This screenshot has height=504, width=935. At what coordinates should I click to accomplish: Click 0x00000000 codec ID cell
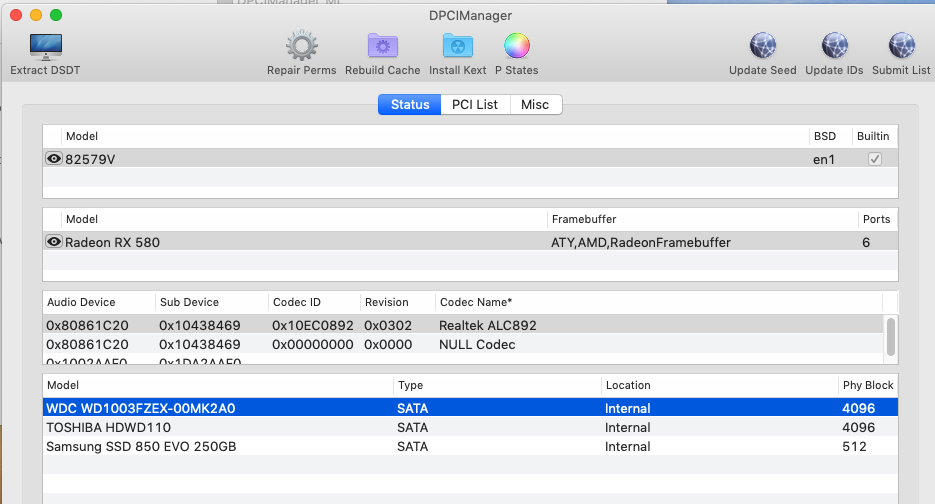click(312, 344)
